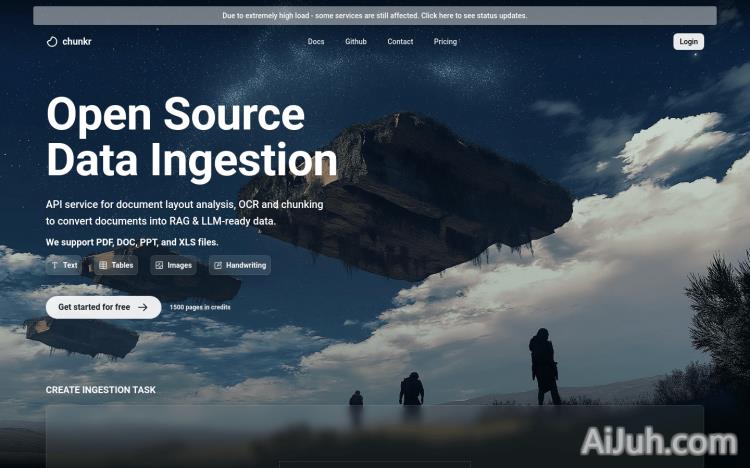Click the ingestion task upload panel
750x468 pixels.
374,435
